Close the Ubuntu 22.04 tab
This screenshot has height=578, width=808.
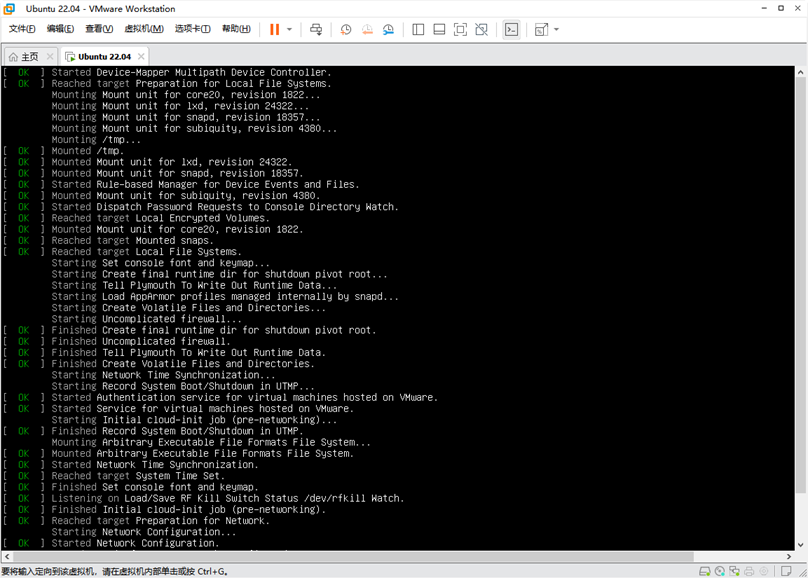point(141,56)
